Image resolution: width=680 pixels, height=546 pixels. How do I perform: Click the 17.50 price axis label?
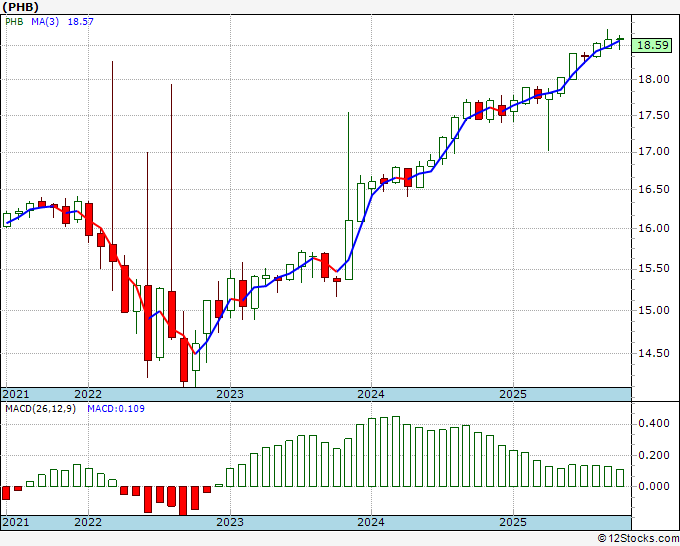coord(654,115)
